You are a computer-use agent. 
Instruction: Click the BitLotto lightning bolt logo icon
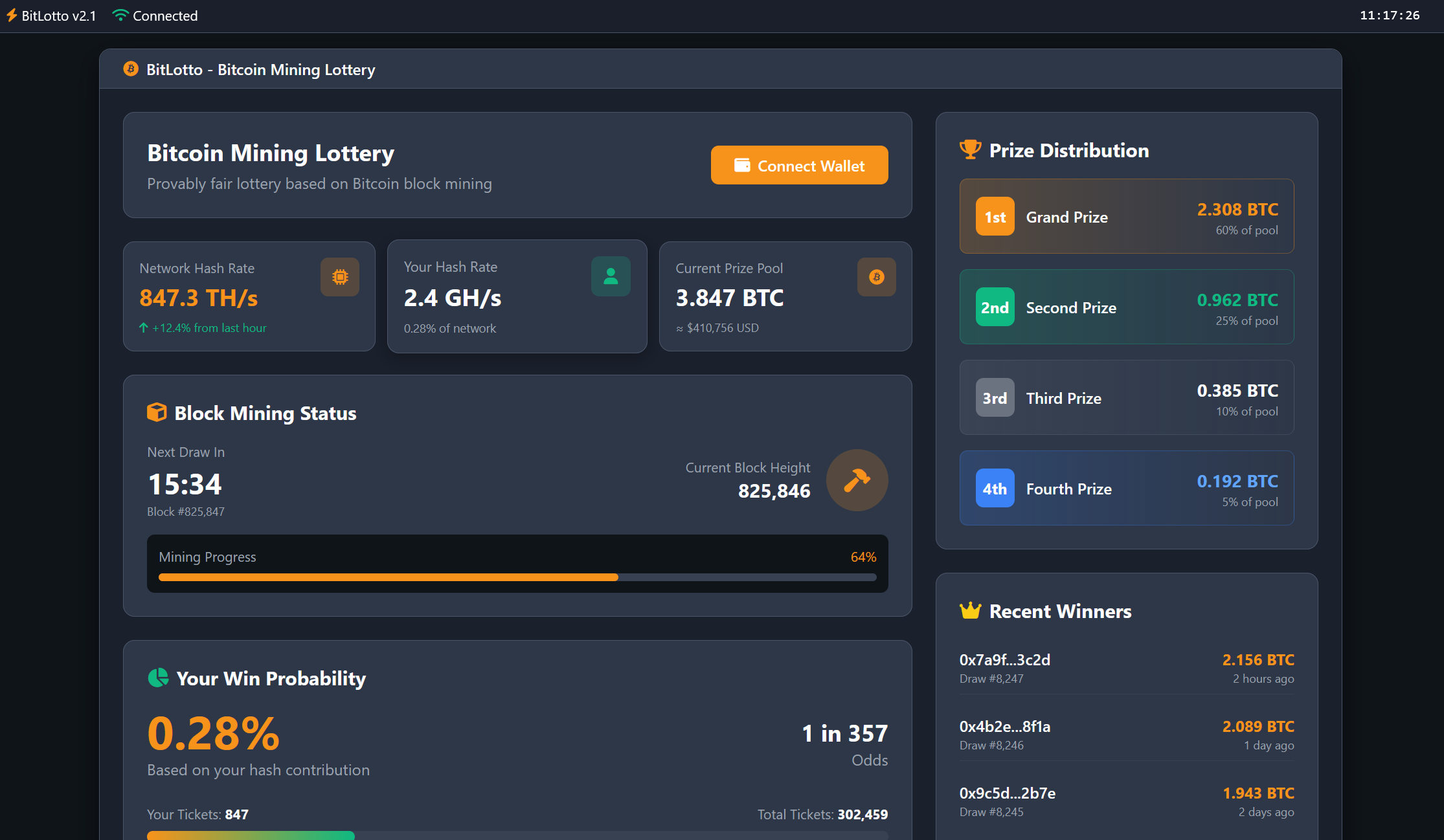11,15
